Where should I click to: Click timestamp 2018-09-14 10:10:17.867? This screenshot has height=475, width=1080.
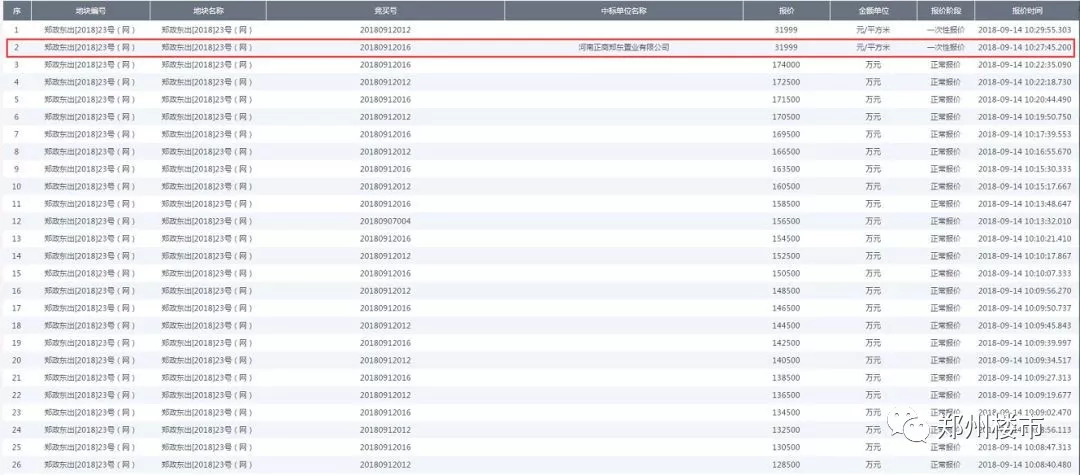pos(1024,256)
